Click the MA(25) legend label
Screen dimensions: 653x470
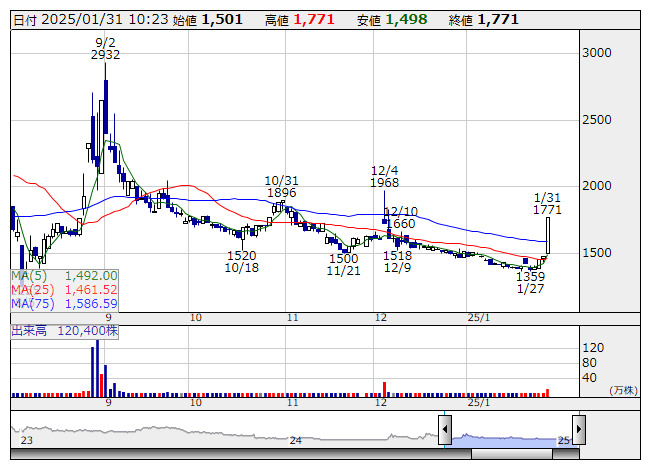(x=30, y=290)
